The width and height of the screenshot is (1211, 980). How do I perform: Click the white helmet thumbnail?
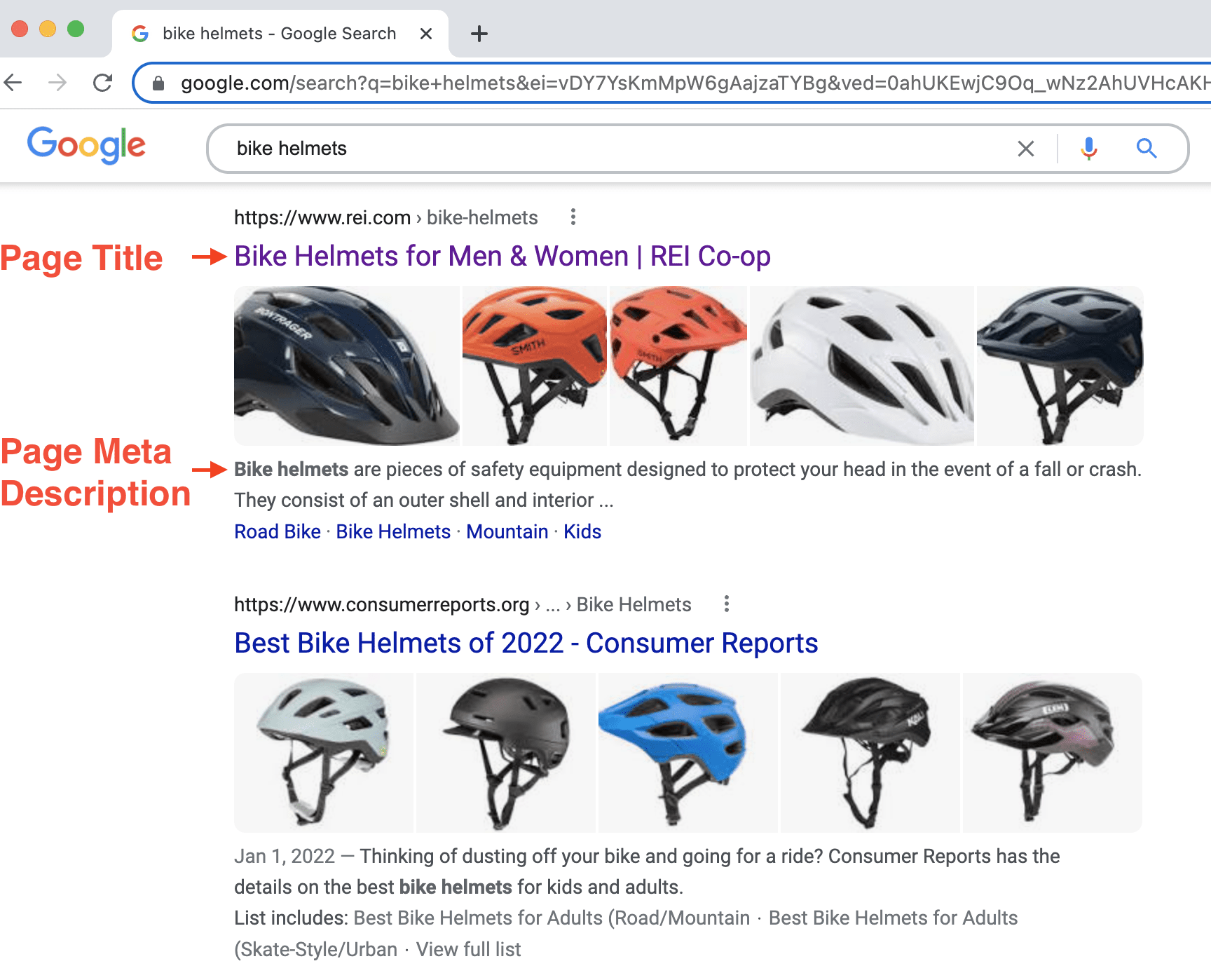(861, 366)
